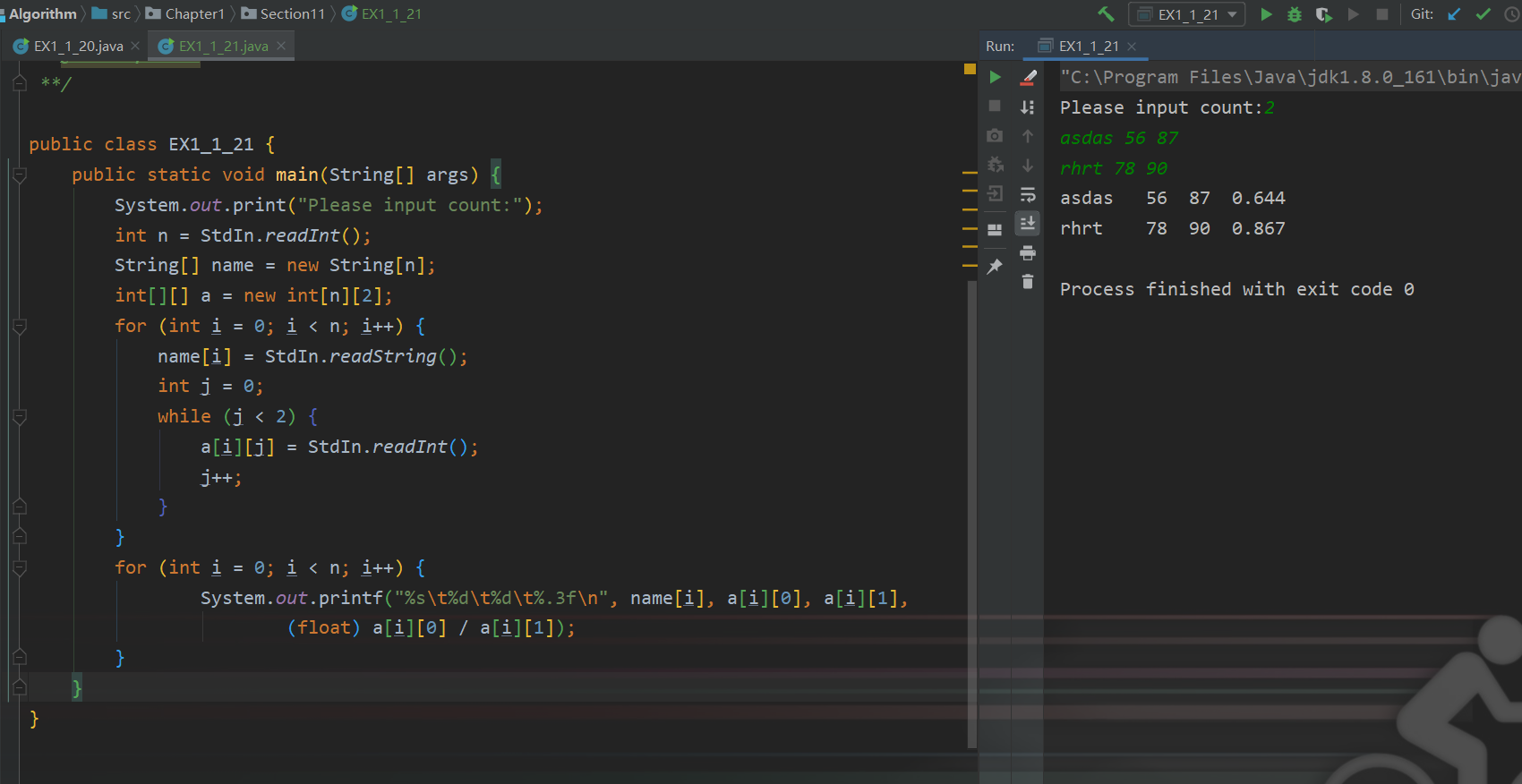Click the editor vertical scrollbar
Viewport: 1522px width, 784px height.
972,515
